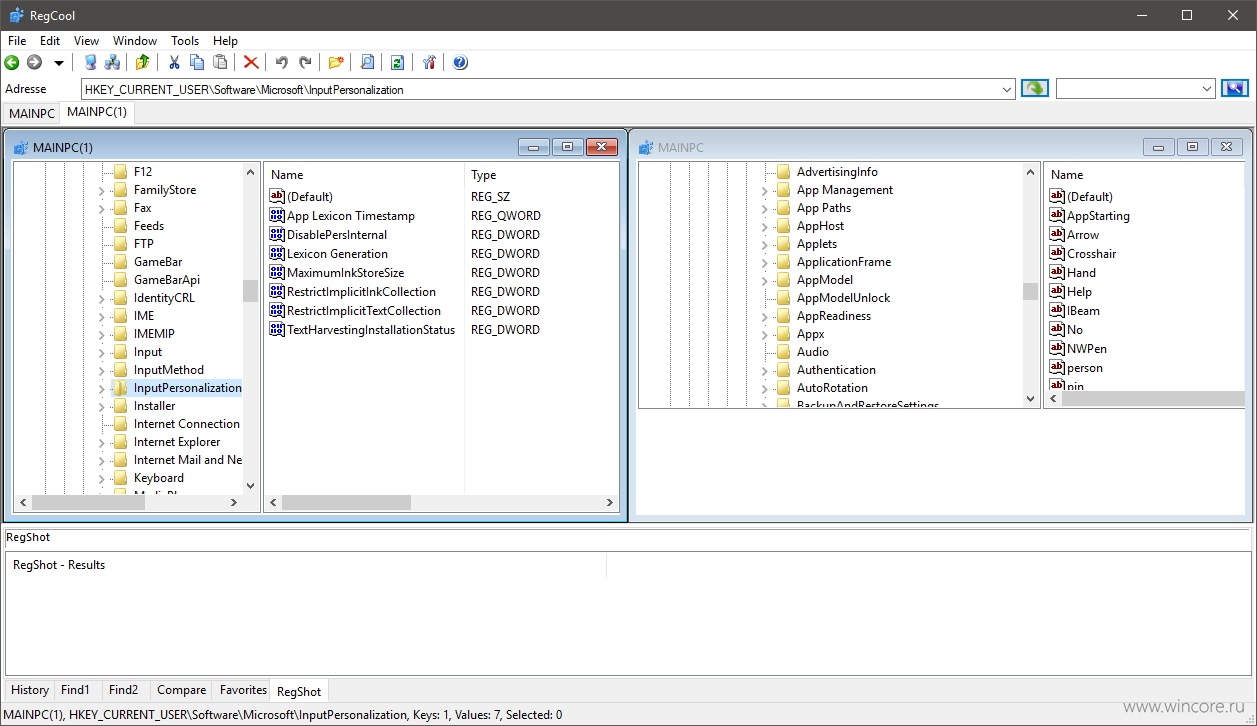This screenshot has width=1257, height=726.
Task: Click the folder icon next to AdvertisingInfo
Action: 783,172
